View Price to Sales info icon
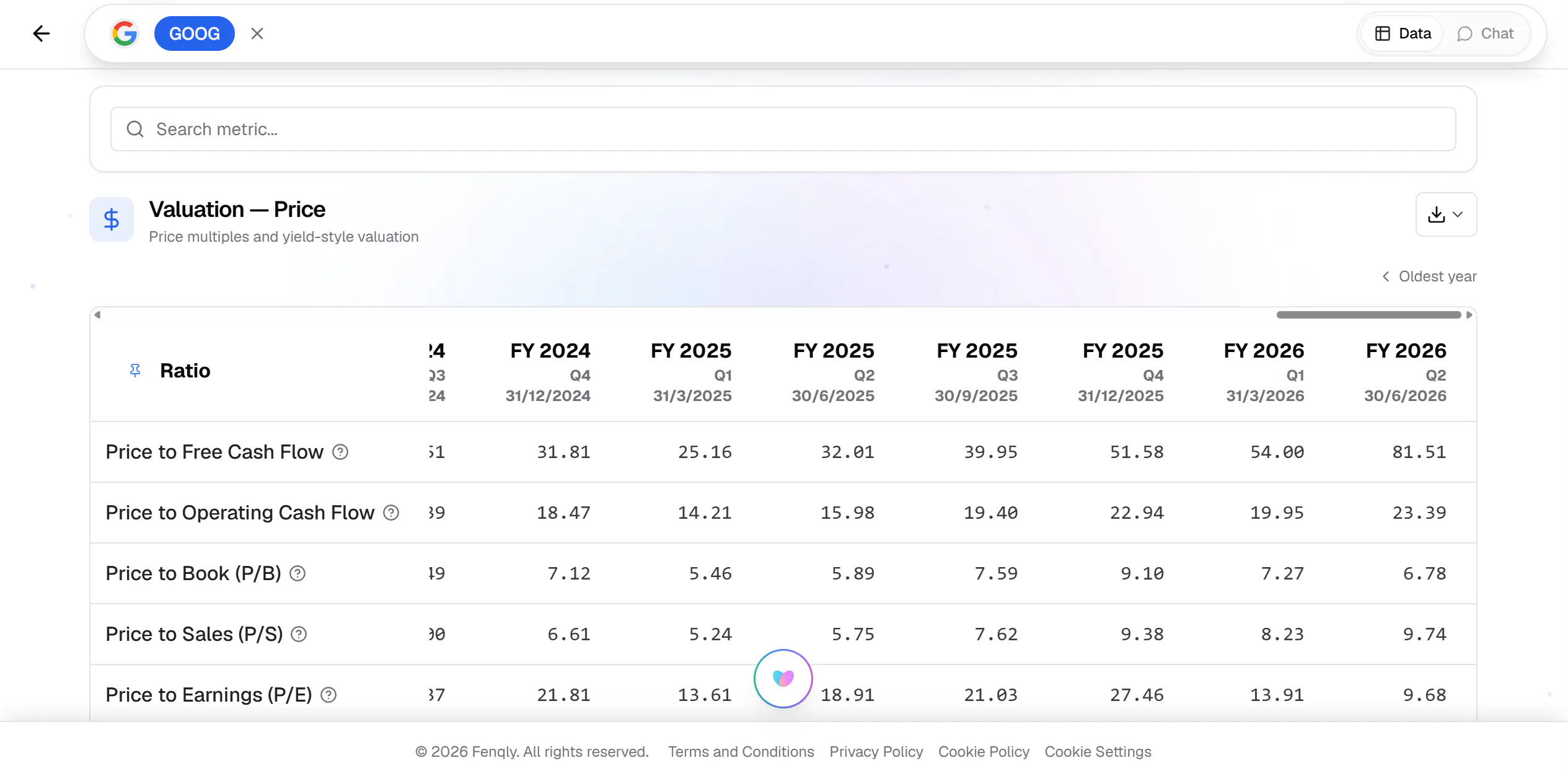The height and width of the screenshot is (776, 1568). [x=299, y=634]
